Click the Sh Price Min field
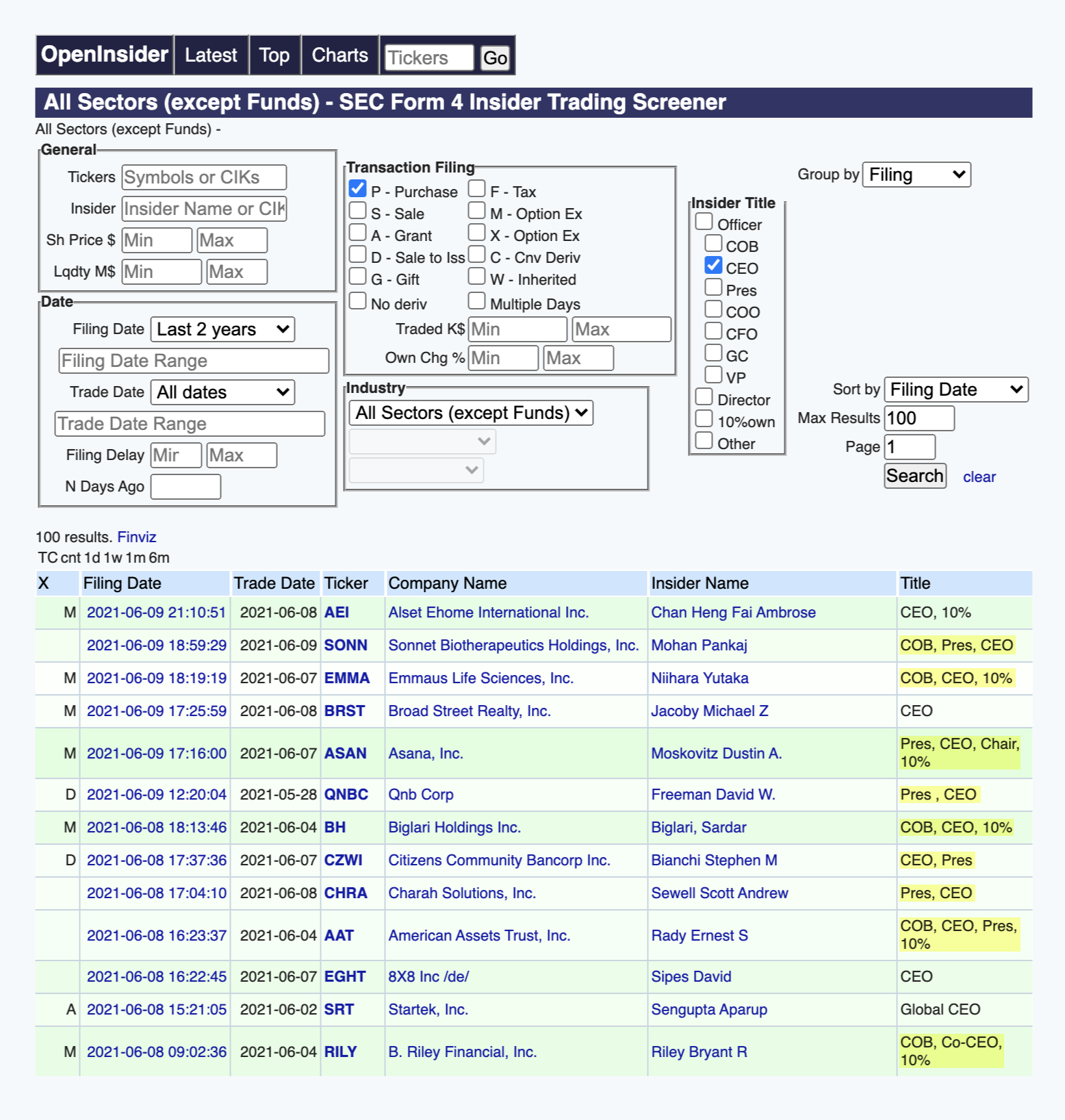This screenshot has height=1120, width=1065. pyautogui.click(x=157, y=240)
